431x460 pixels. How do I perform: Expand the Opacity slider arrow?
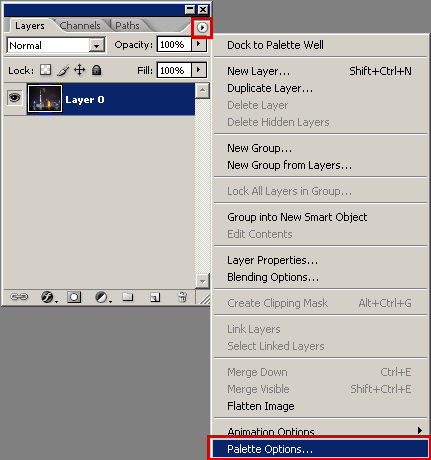199,44
